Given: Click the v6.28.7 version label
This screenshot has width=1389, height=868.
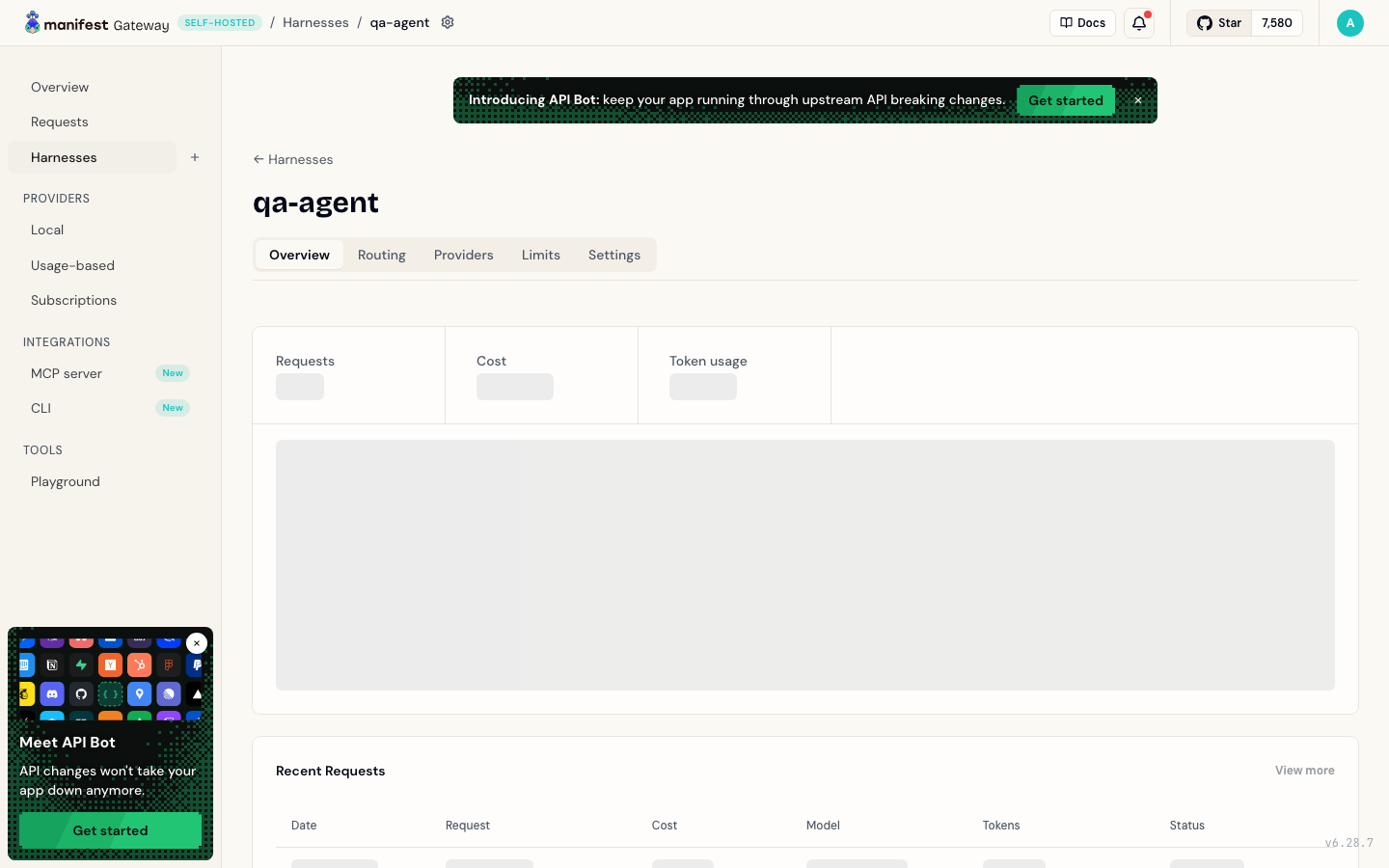Looking at the screenshot, I should 1349,843.
